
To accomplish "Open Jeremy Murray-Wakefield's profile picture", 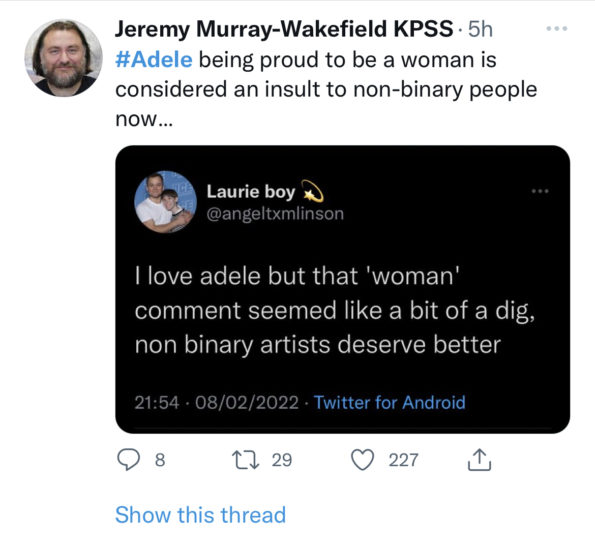I will tap(63, 58).
